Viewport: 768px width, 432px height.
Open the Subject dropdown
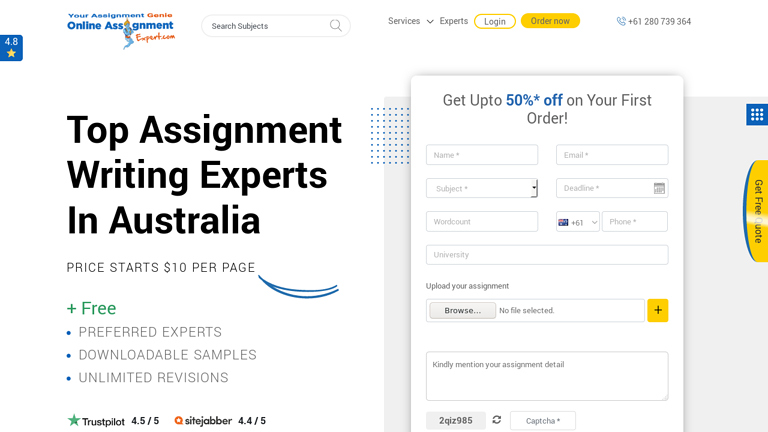[x=482, y=188]
